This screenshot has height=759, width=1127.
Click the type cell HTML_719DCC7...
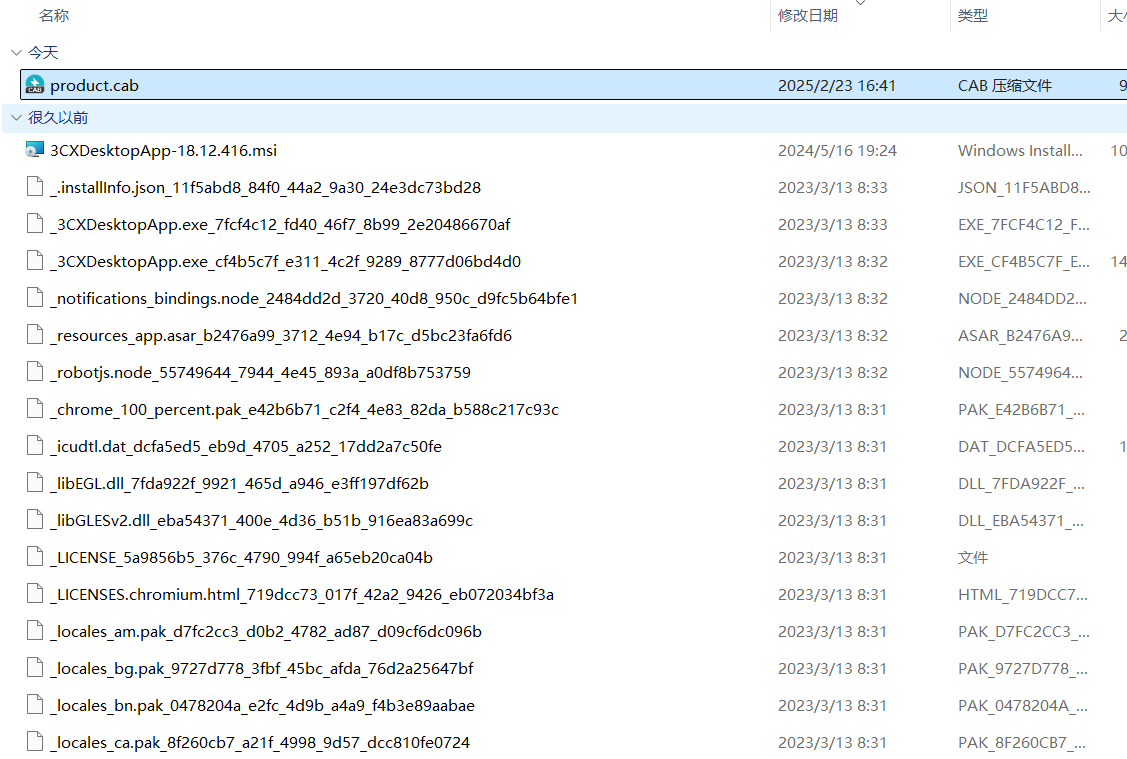click(x=1023, y=594)
